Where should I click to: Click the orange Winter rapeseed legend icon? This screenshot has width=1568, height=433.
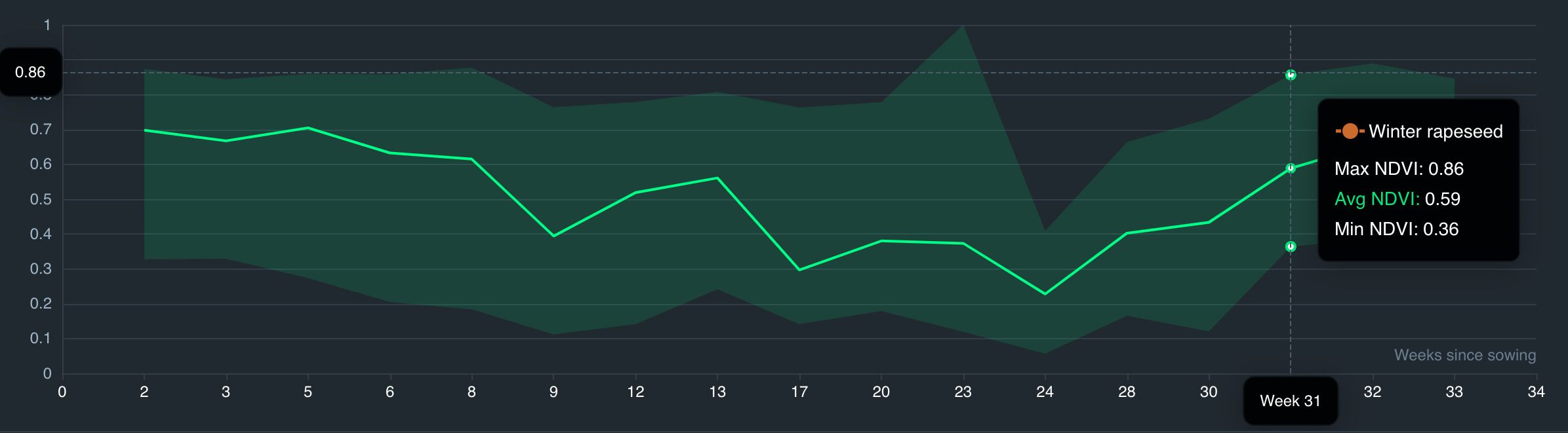click(x=1350, y=132)
